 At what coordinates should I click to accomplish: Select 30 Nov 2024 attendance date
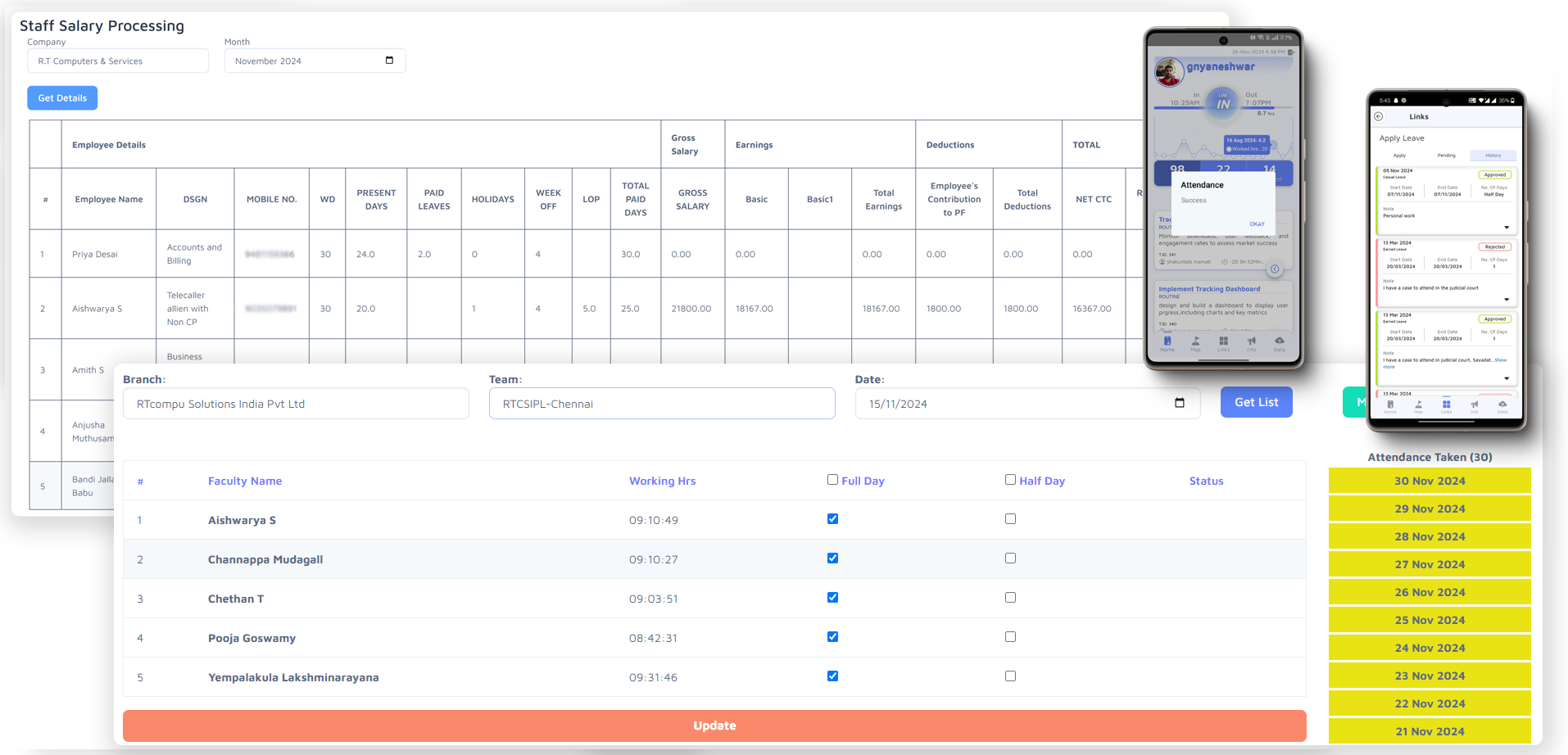coord(1430,481)
